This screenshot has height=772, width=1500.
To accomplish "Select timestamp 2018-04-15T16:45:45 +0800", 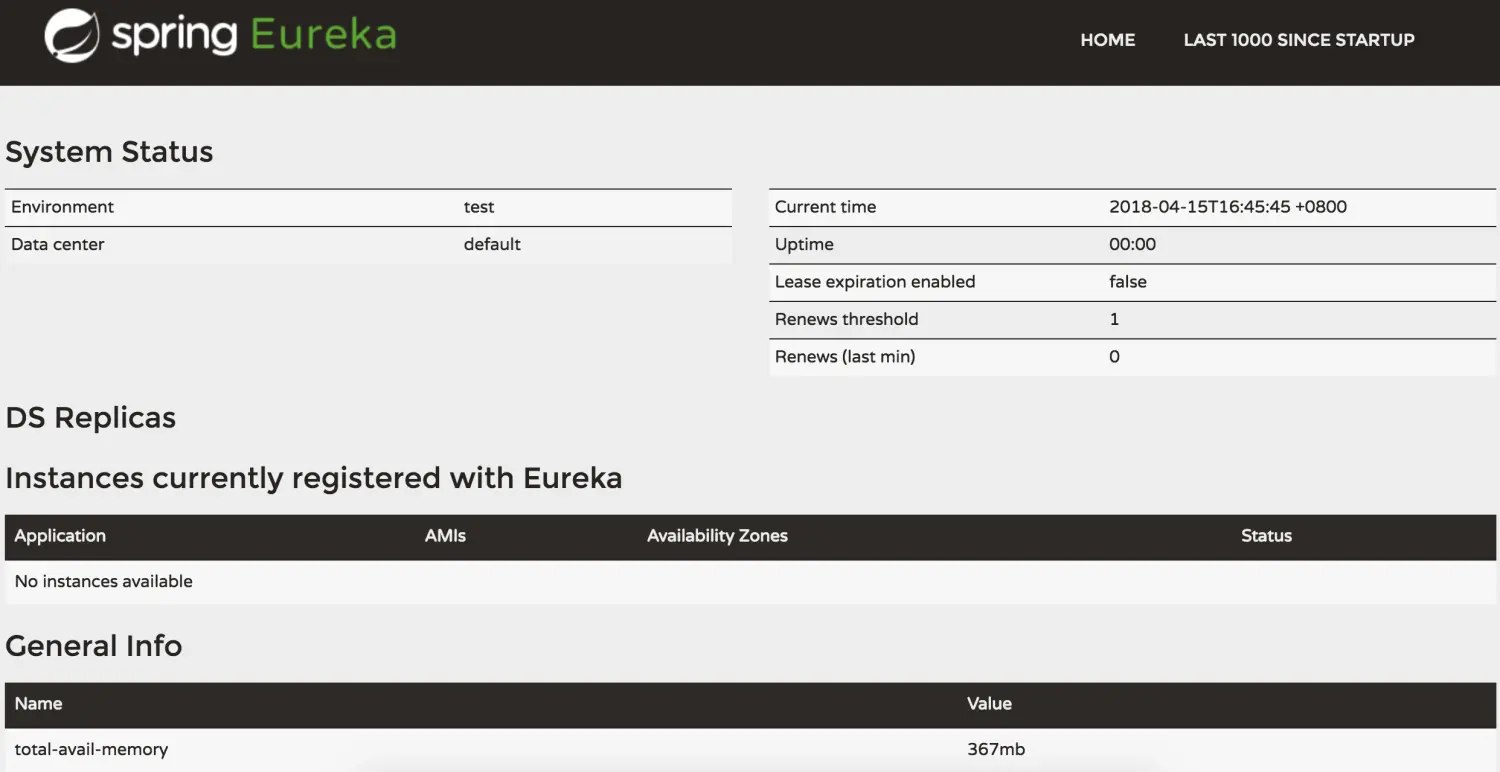I will pyautogui.click(x=1228, y=207).
